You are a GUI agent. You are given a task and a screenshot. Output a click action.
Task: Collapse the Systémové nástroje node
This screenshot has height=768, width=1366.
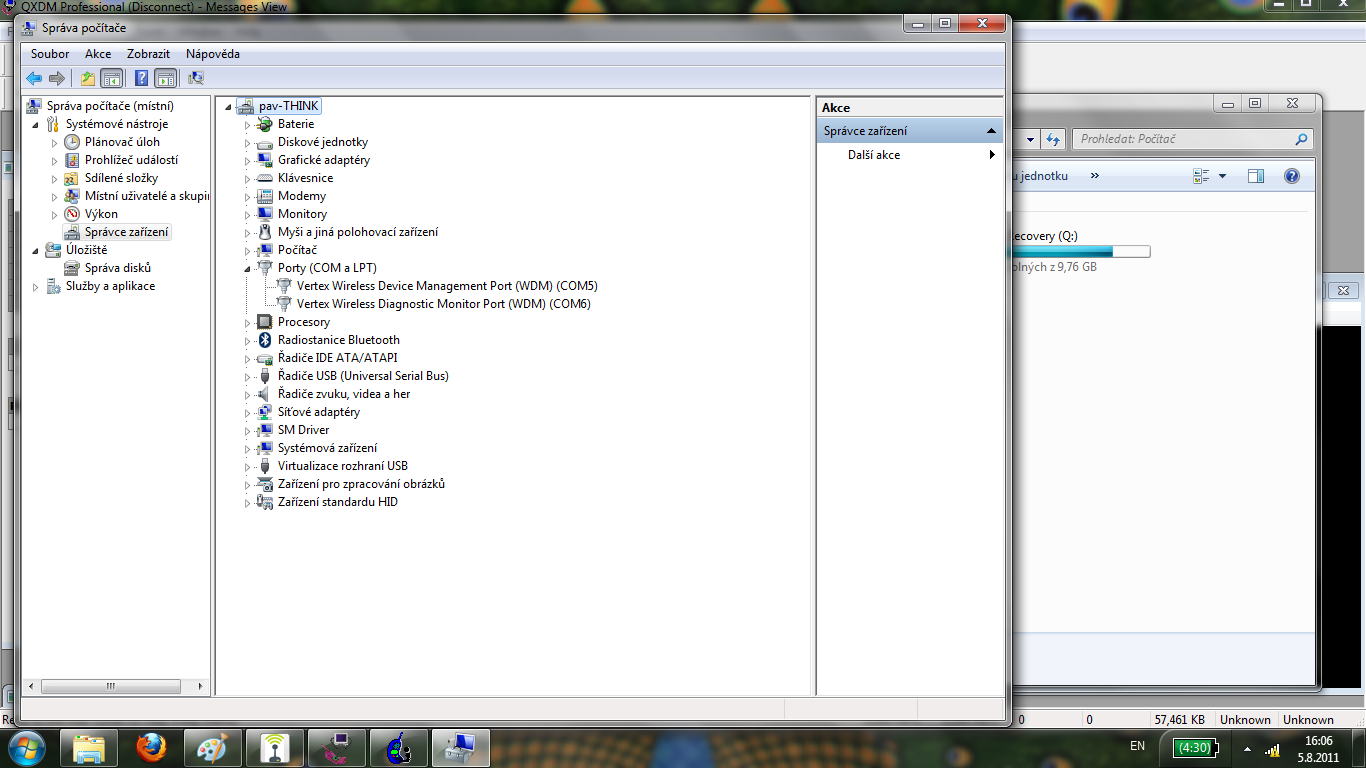[37, 125]
